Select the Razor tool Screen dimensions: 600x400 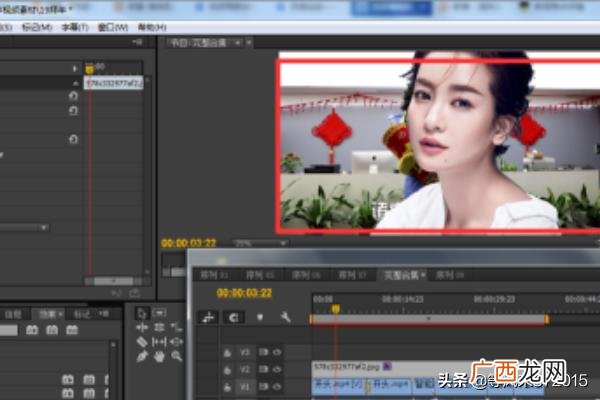coord(142,341)
